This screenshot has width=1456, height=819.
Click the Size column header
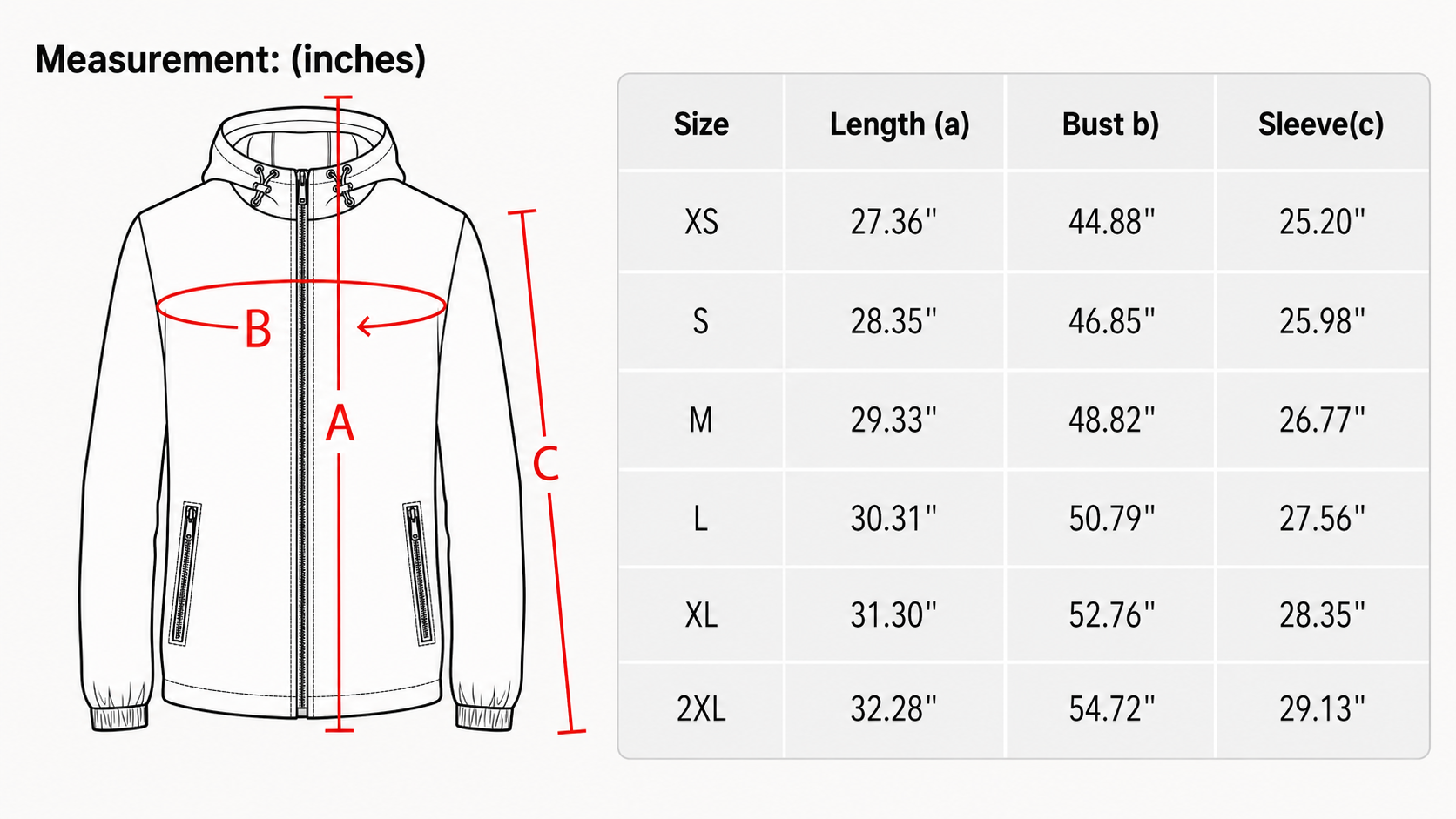click(701, 124)
